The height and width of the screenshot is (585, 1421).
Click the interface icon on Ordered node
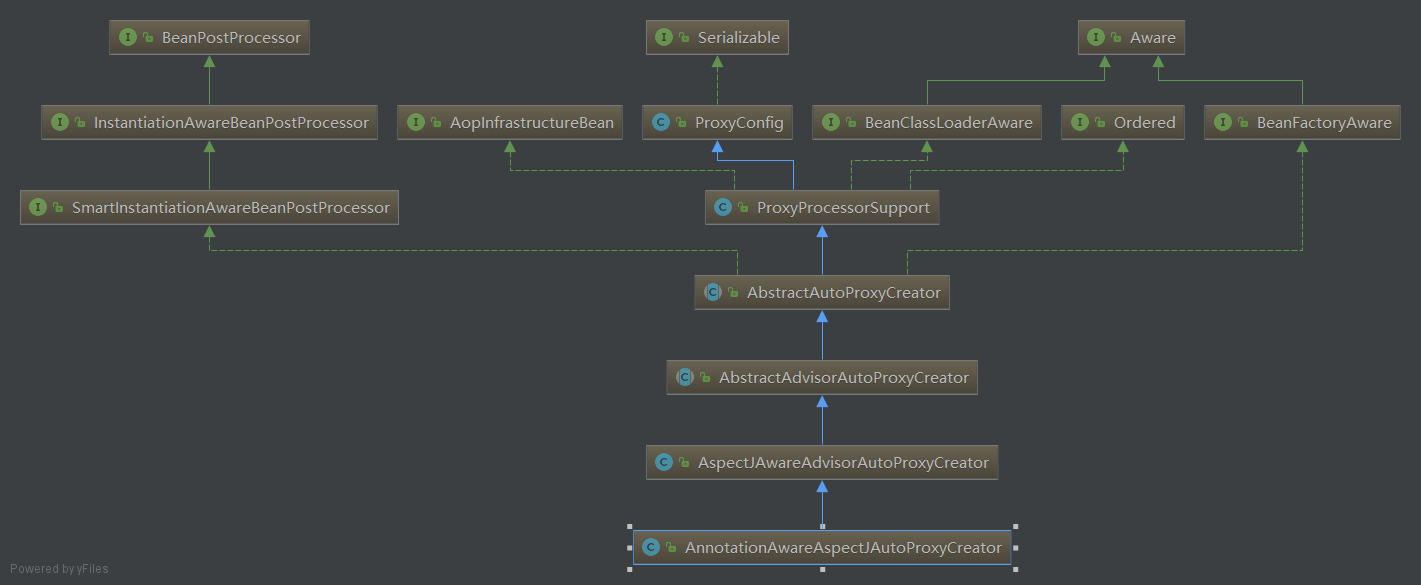click(x=1079, y=122)
